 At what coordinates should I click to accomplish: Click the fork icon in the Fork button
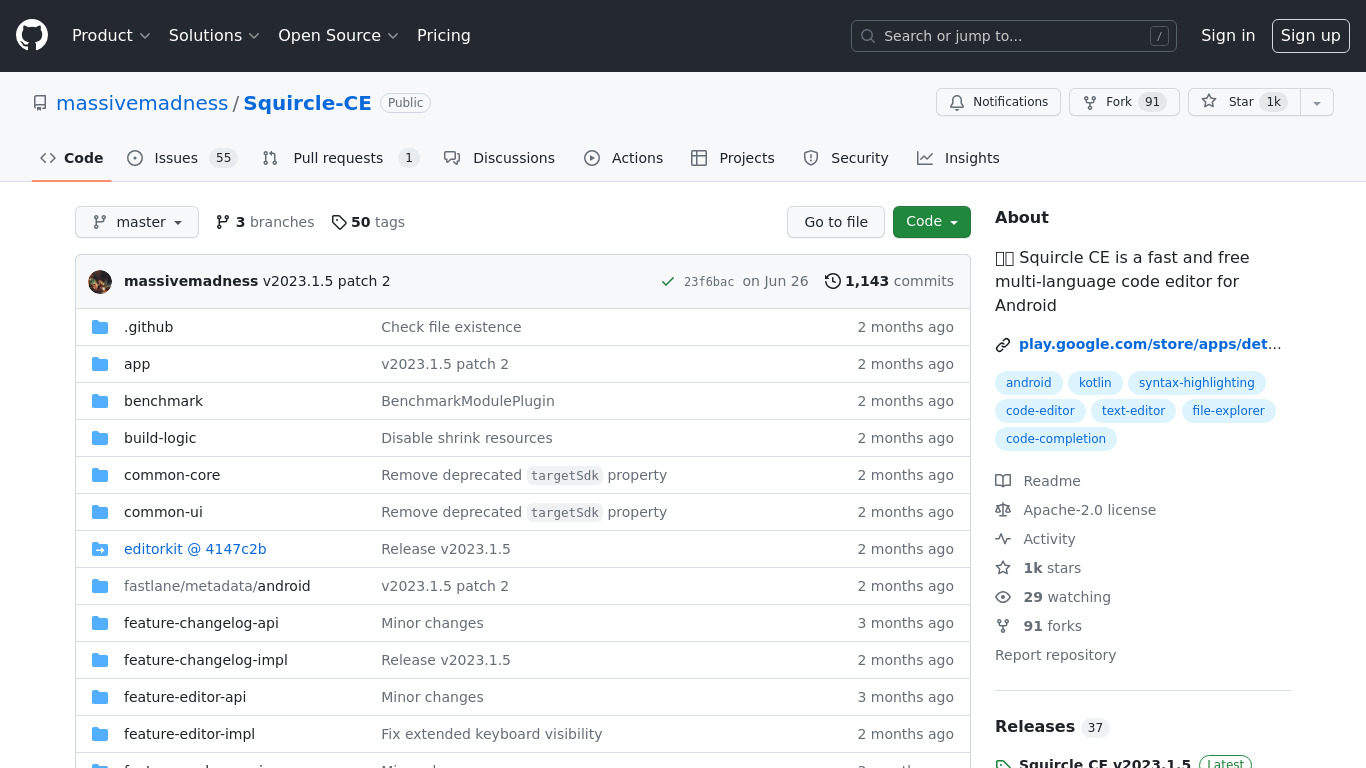point(1090,102)
